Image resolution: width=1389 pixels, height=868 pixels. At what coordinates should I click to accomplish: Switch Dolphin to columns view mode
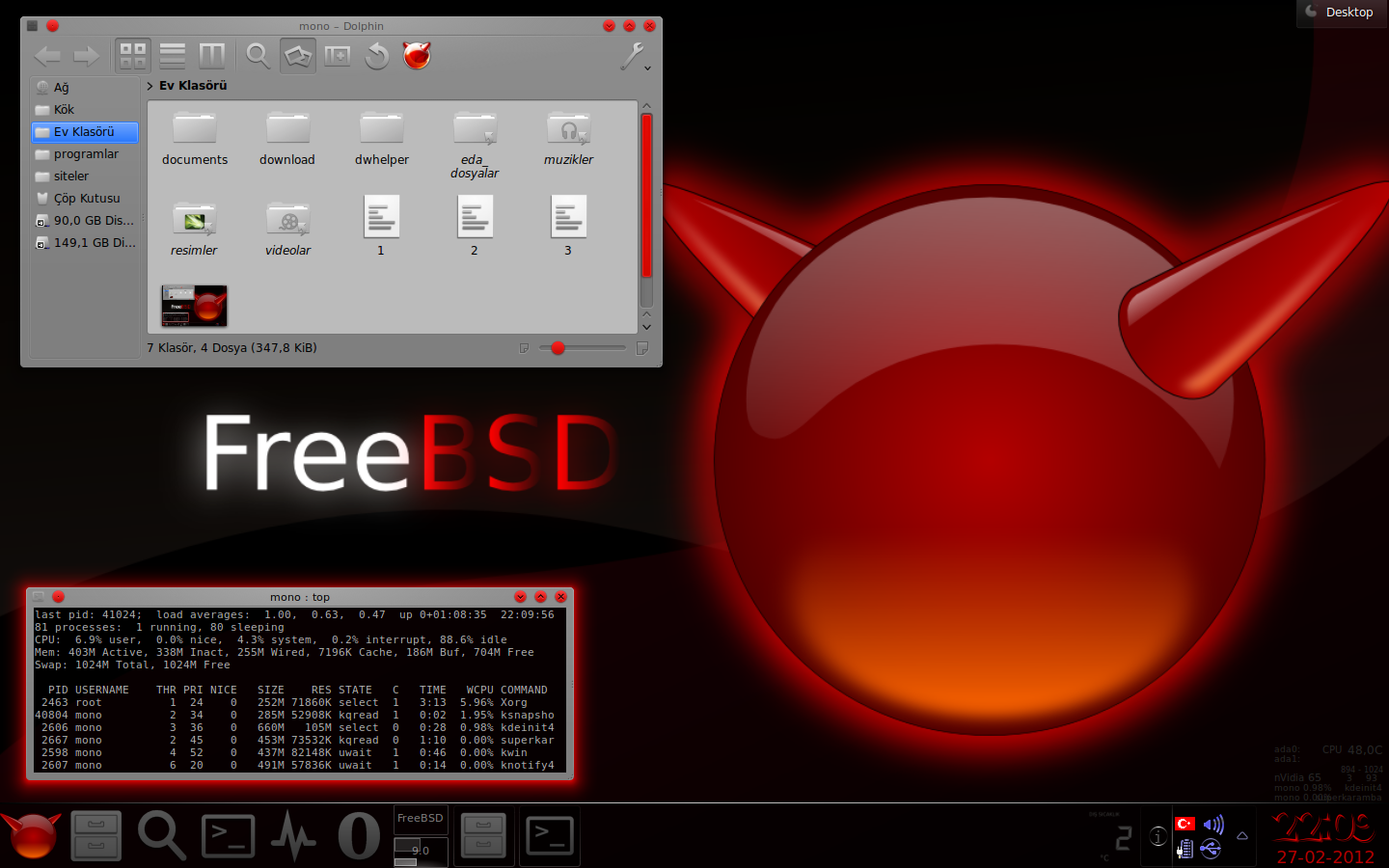click(212, 55)
